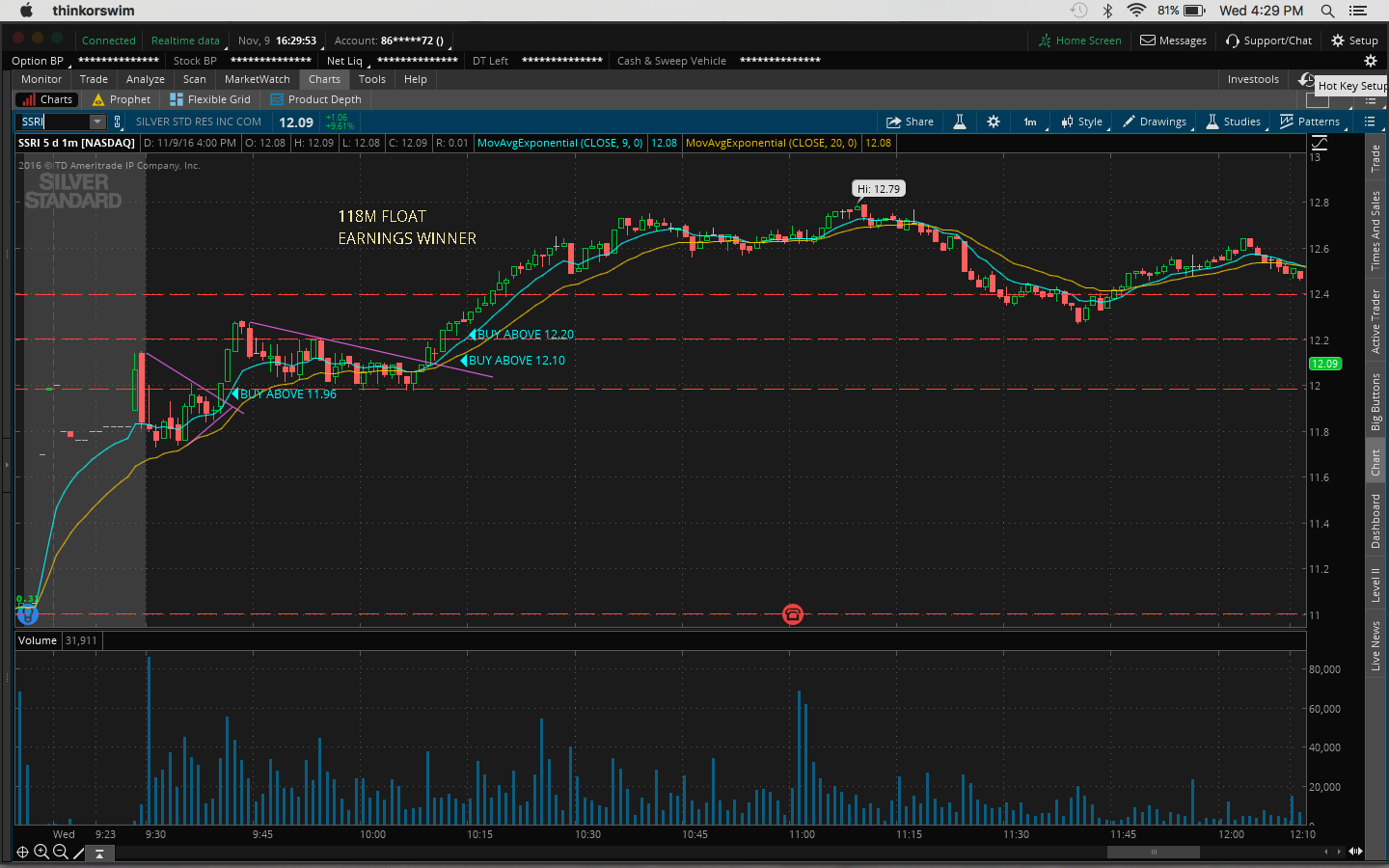Click the price axis scale icon

pyautogui.click(x=1320, y=143)
